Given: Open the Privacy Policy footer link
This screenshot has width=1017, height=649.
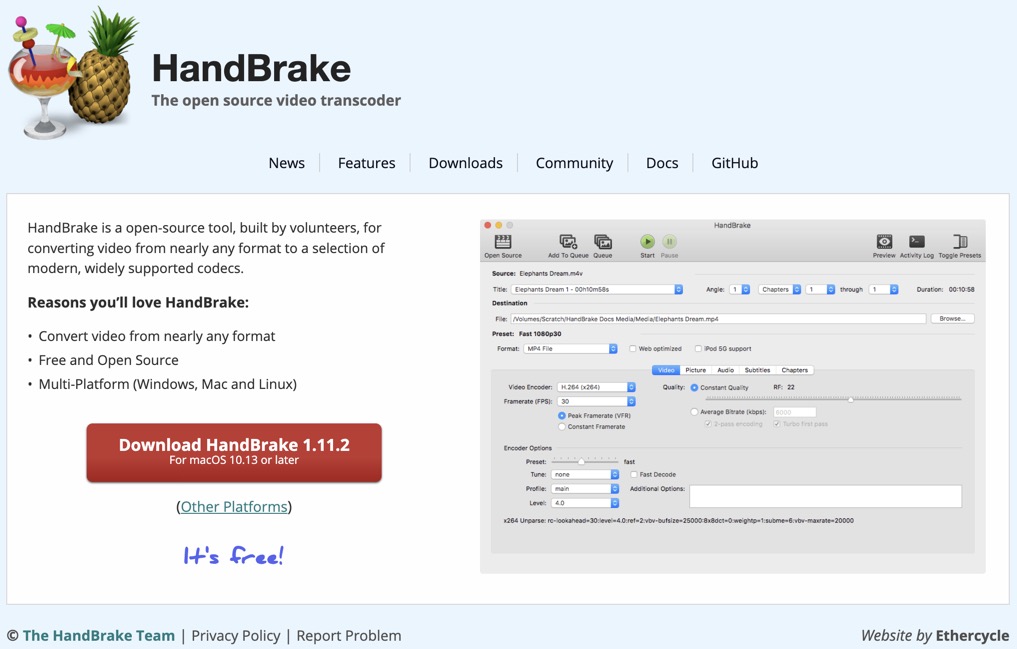Looking at the screenshot, I should (x=236, y=635).
